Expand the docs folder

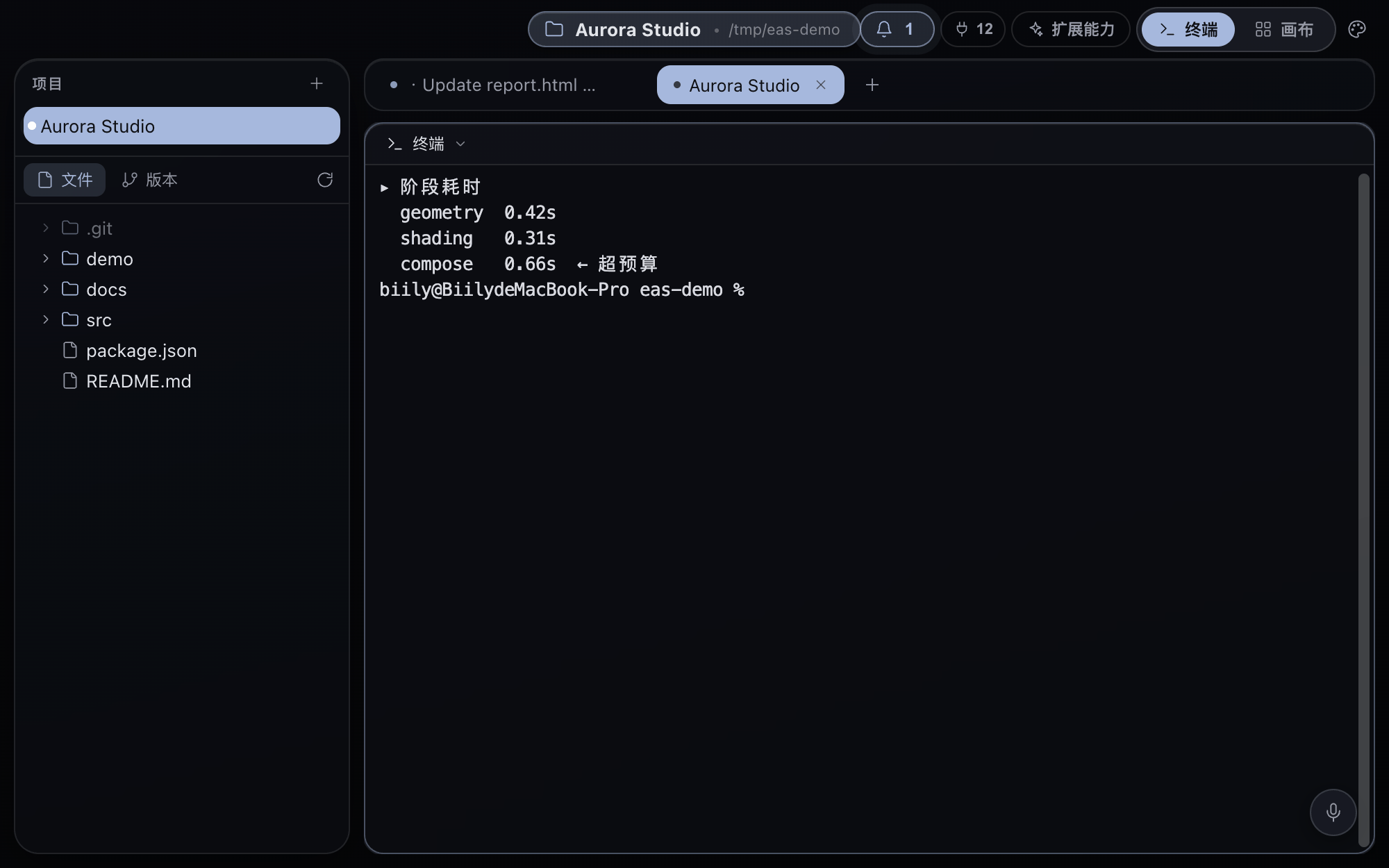click(x=46, y=289)
